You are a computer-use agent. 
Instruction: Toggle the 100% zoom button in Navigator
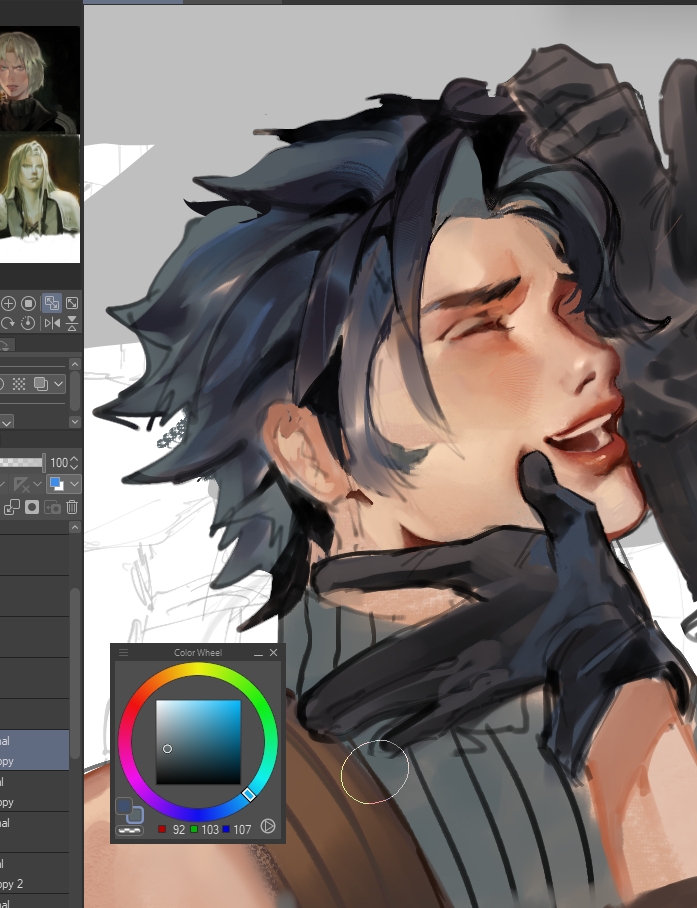(x=29, y=303)
